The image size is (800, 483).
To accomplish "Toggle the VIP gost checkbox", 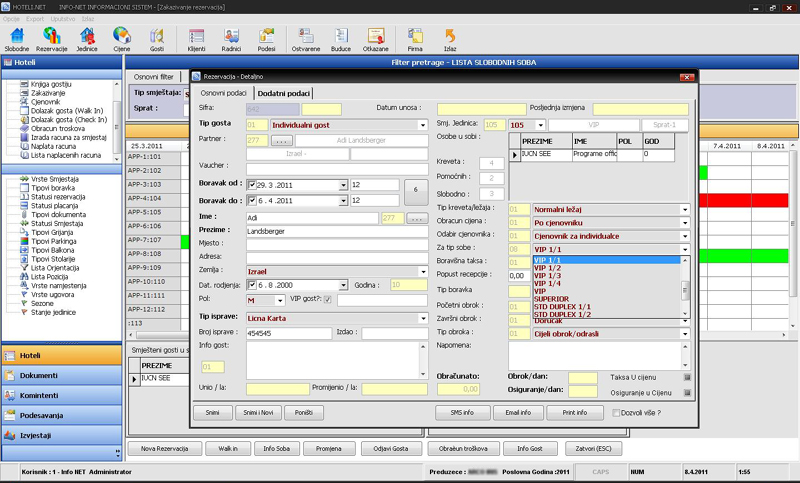I will click(x=328, y=300).
